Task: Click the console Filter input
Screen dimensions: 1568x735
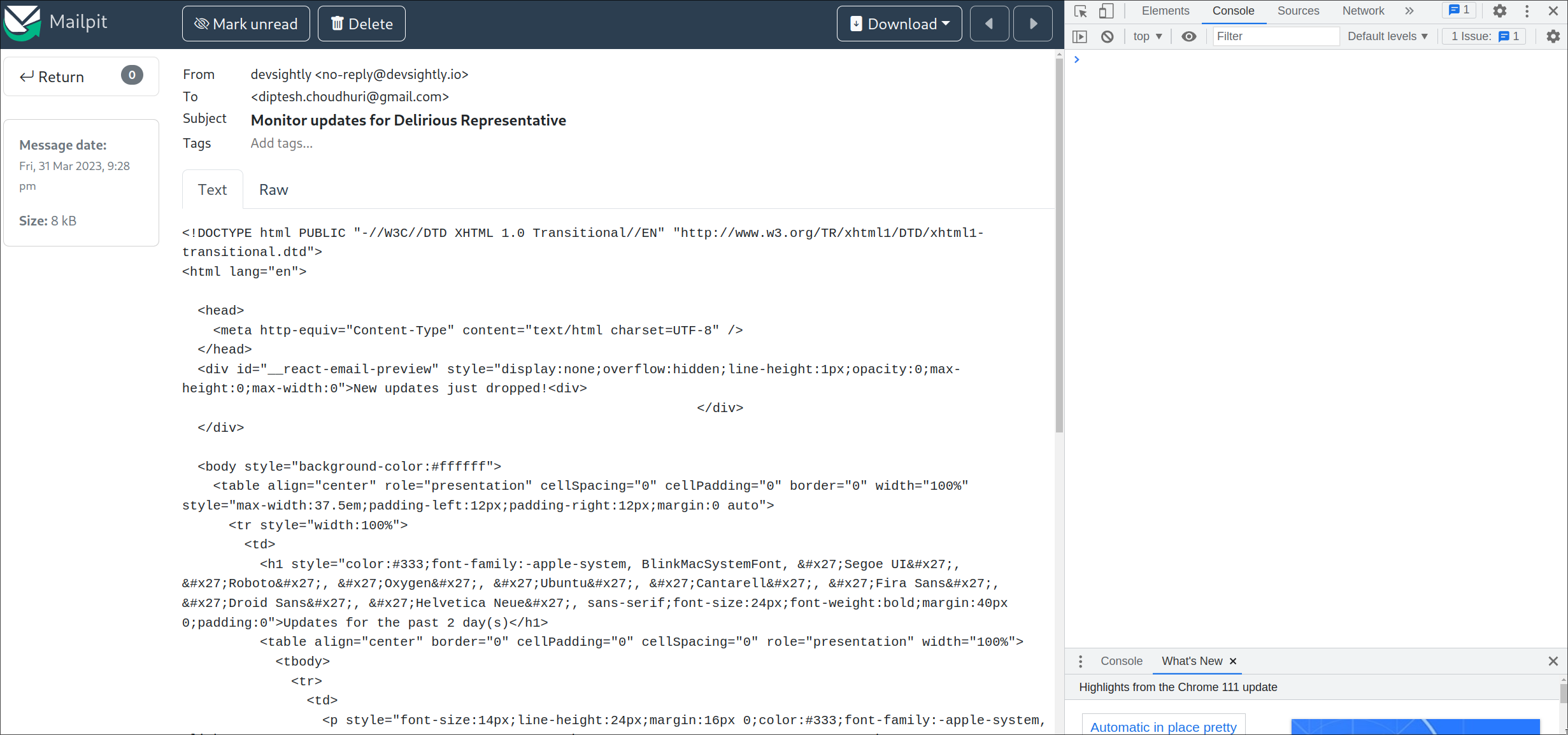Action: coord(1275,36)
